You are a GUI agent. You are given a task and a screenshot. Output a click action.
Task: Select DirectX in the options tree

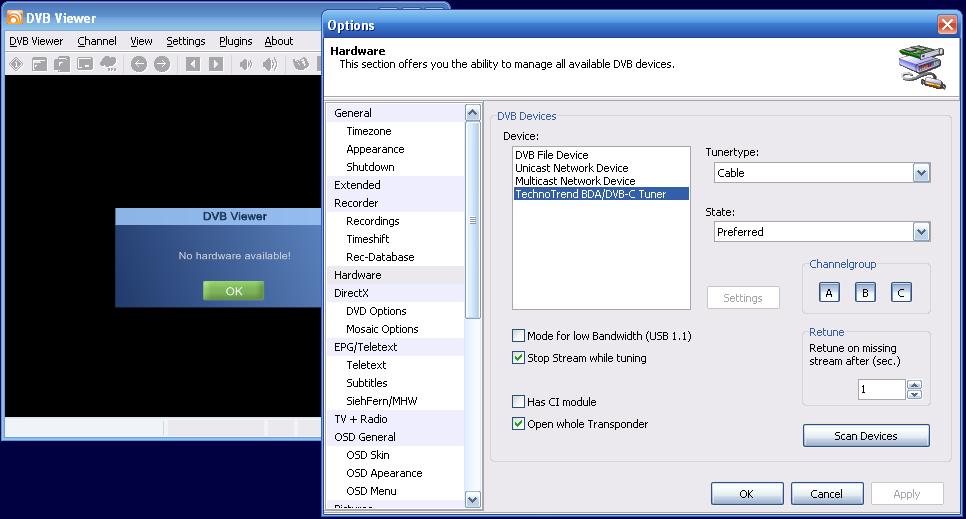pos(351,293)
